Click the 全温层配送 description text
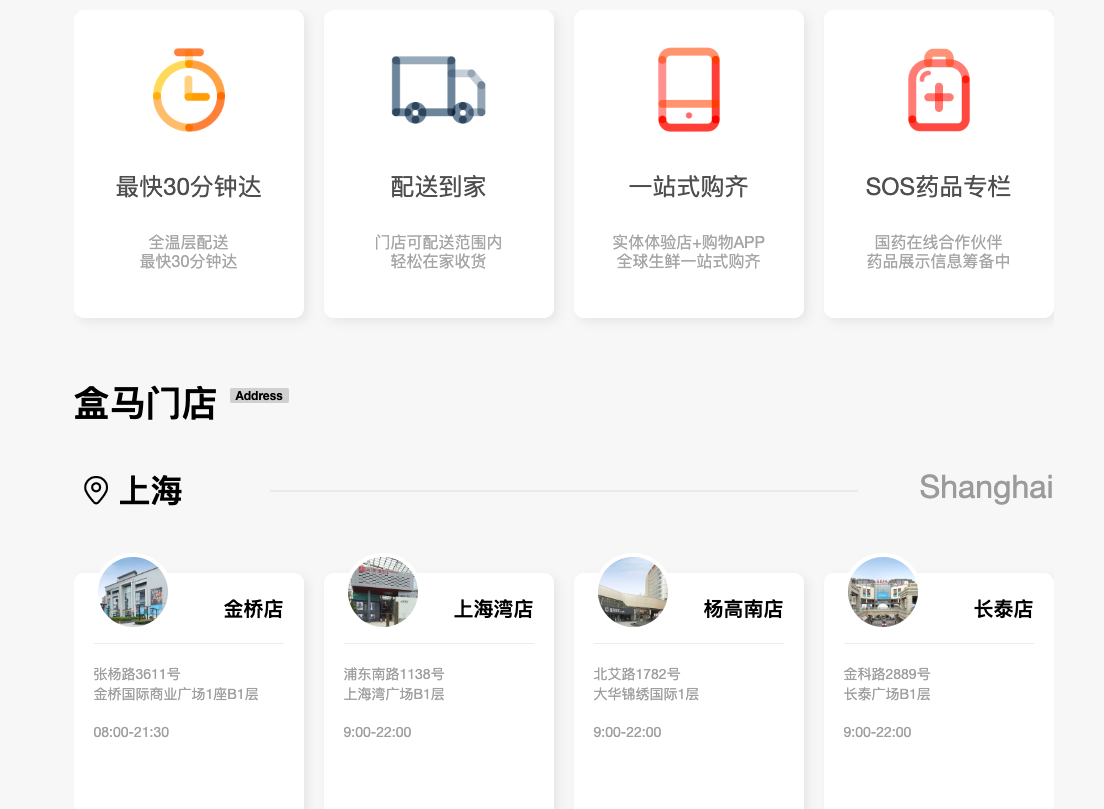Viewport: 1104px width, 809px height. 189,242
